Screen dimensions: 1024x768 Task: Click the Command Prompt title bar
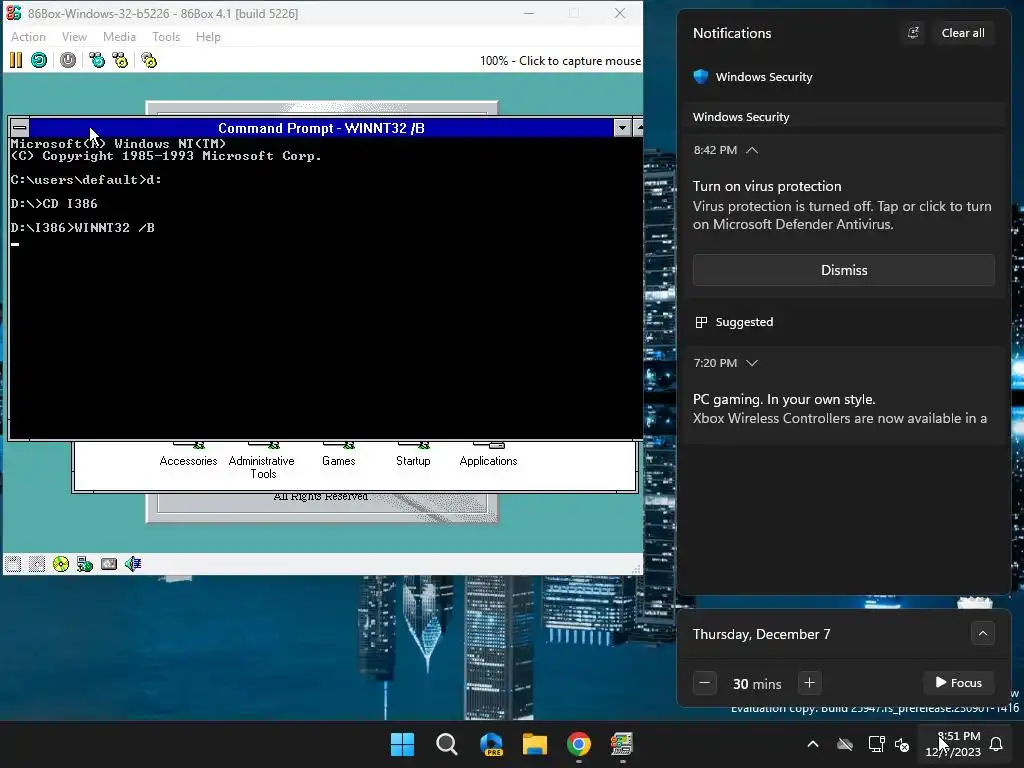tap(321, 128)
